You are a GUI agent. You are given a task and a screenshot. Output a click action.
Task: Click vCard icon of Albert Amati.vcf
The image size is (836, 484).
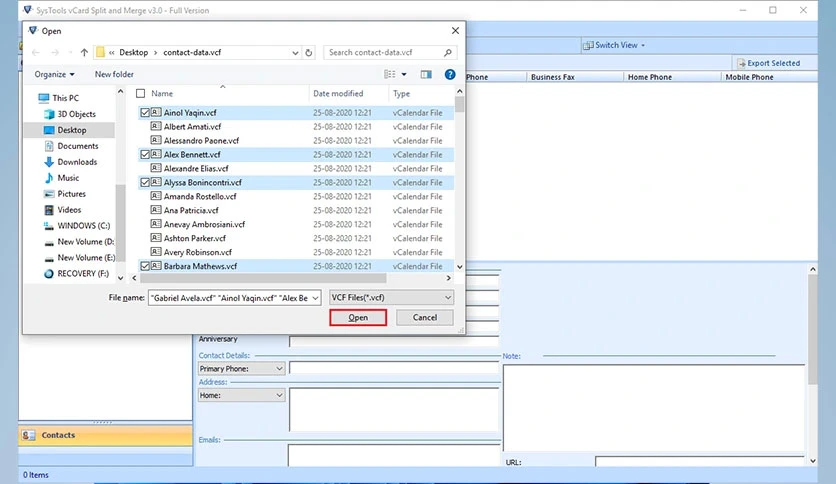click(156, 126)
